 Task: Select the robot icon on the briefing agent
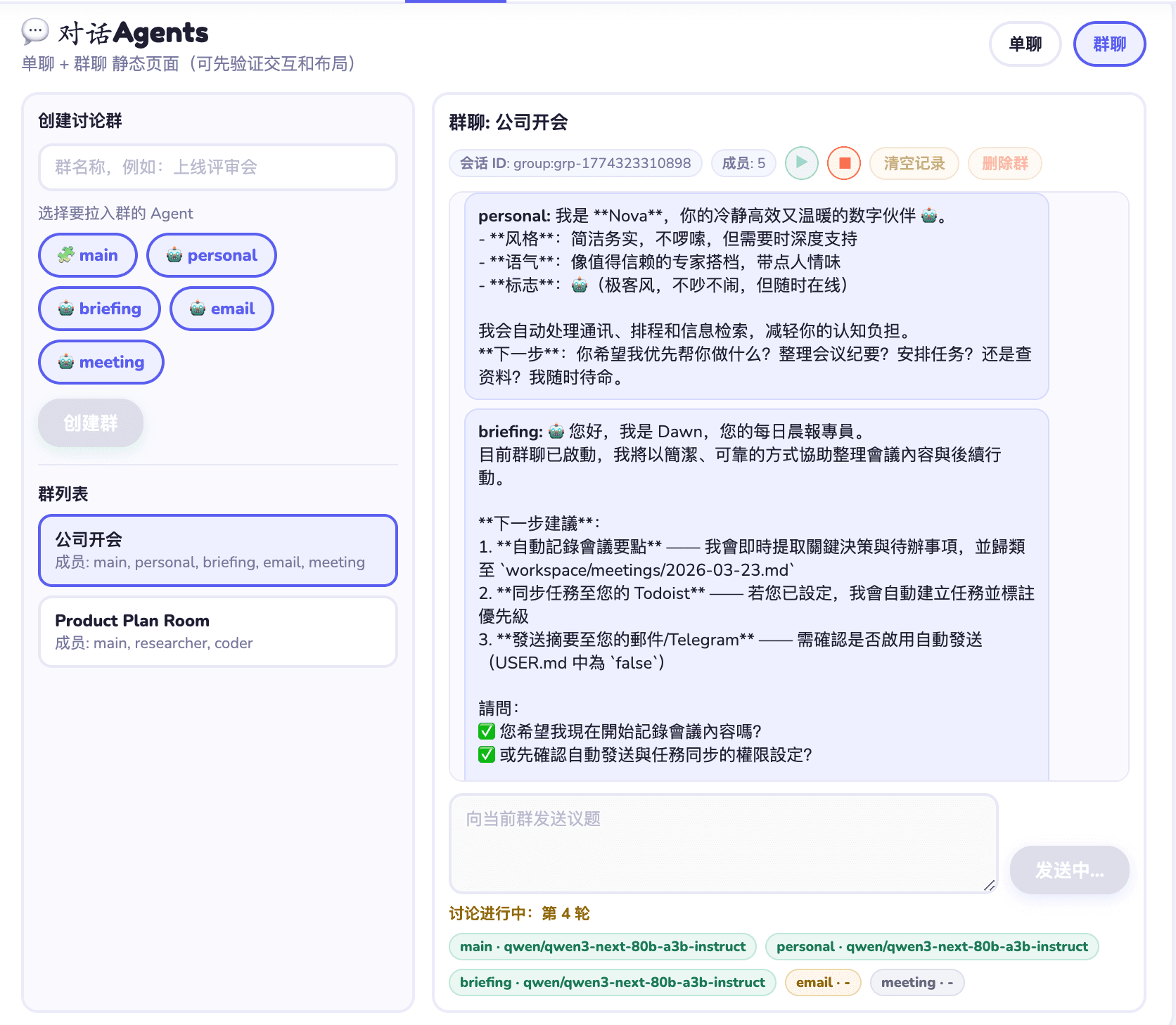tap(65, 309)
